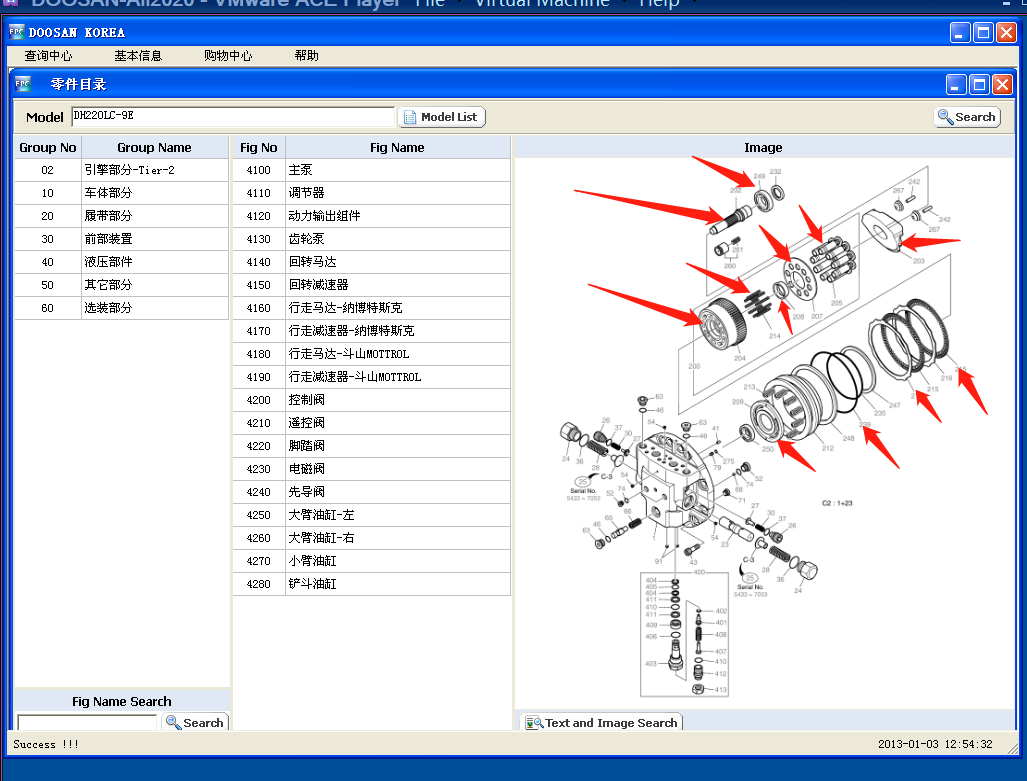Select group 10 车体部分
Viewport: 1027px width, 781px height.
tap(121, 193)
